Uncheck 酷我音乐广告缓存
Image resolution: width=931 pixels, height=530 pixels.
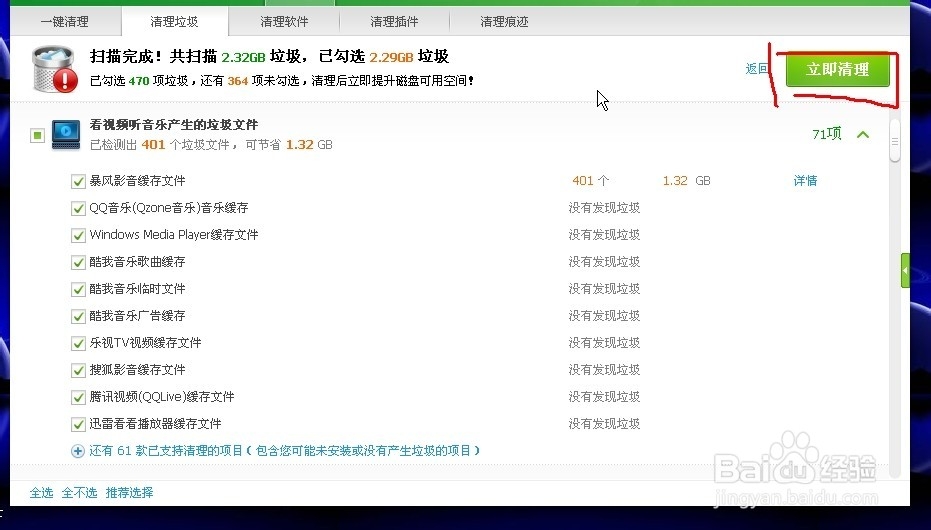click(x=78, y=316)
